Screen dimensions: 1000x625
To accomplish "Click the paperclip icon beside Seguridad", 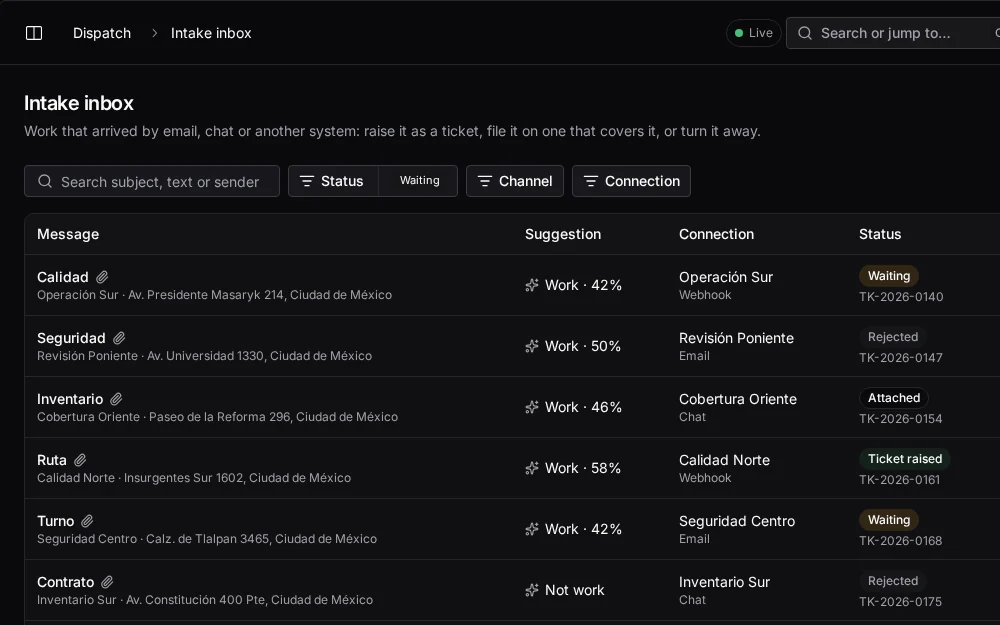I will pyautogui.click(x=119, y=338).
